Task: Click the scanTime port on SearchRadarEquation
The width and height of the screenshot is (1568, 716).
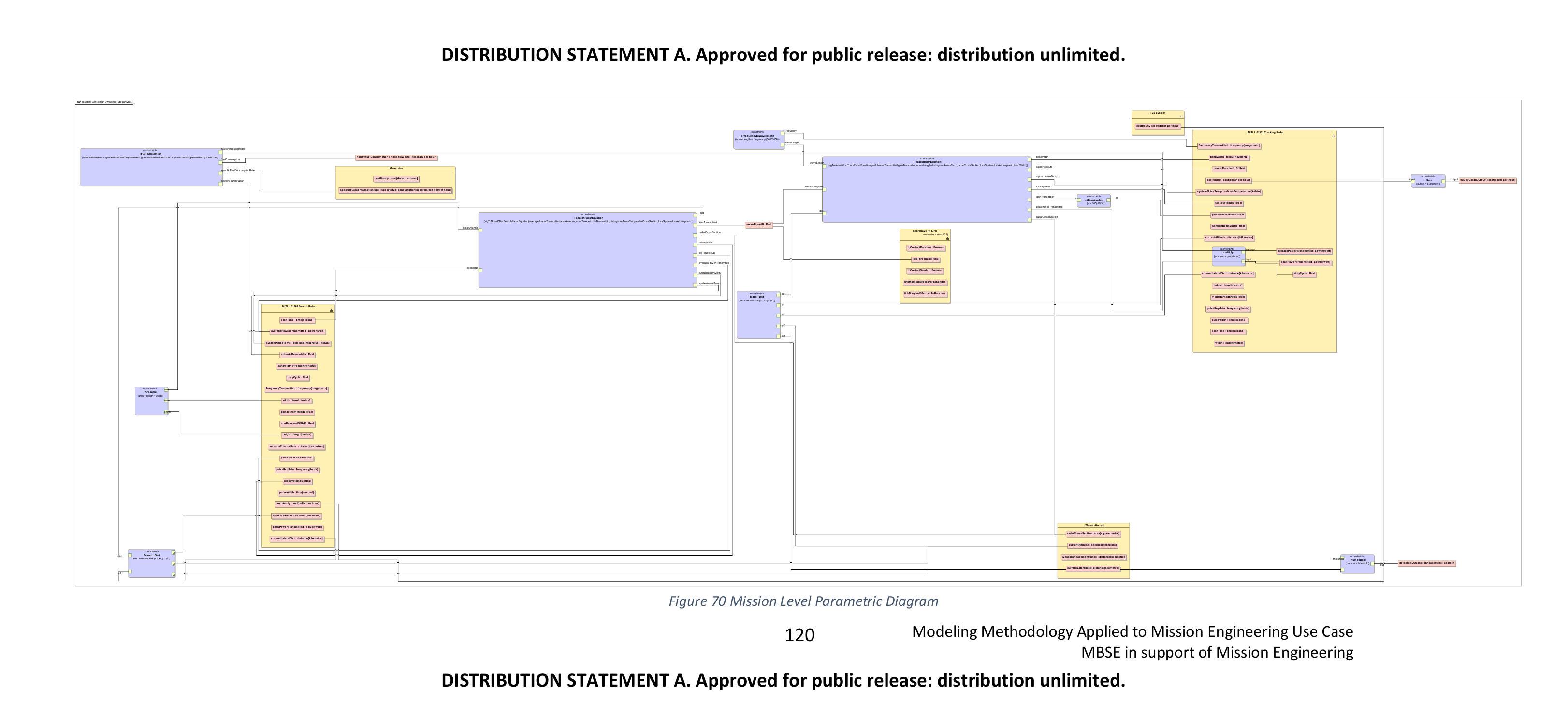Action: 480,270
